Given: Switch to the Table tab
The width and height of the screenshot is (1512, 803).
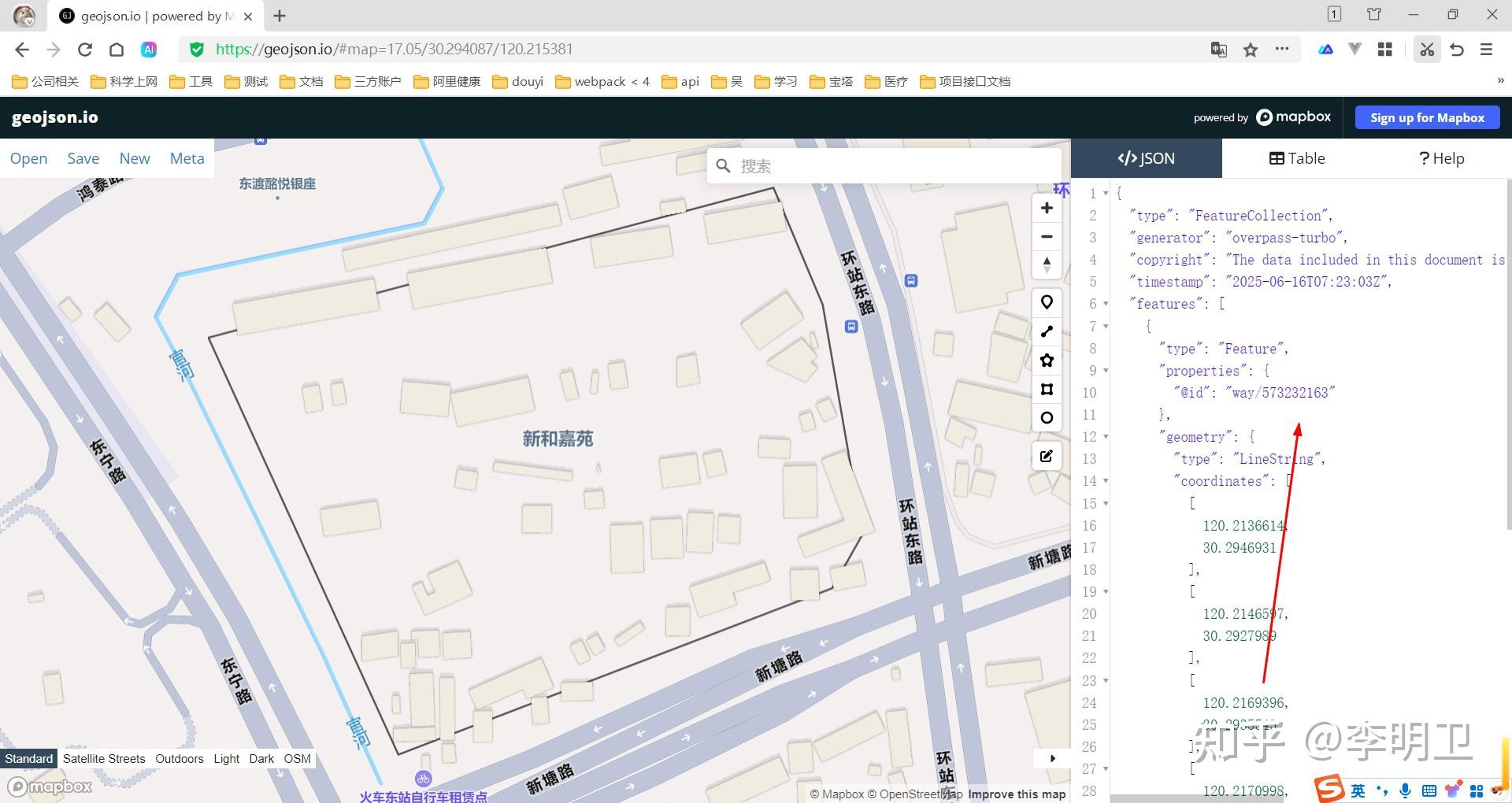Looking at the screenshot, I should [x=1297, y=158].
